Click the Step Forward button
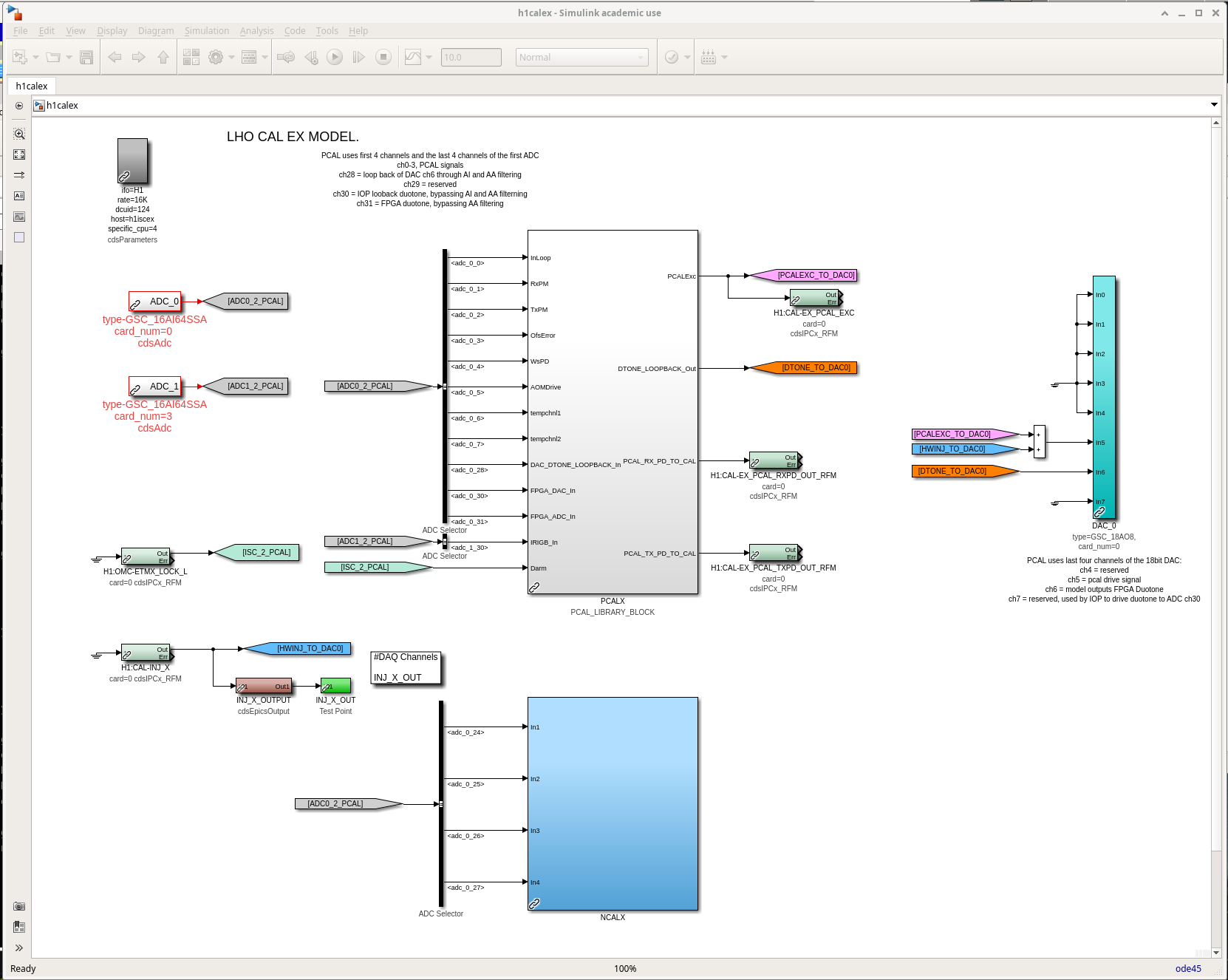The width and height of the screenshot is (1228, 980). 358,57
